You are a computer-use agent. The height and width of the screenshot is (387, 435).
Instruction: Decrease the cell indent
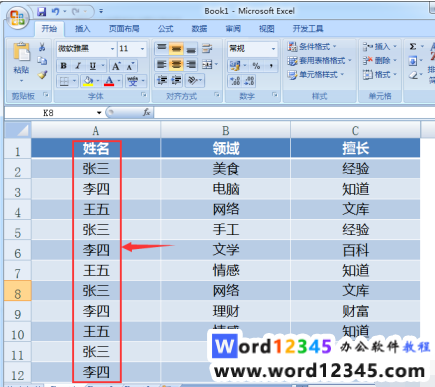point(162,80)
